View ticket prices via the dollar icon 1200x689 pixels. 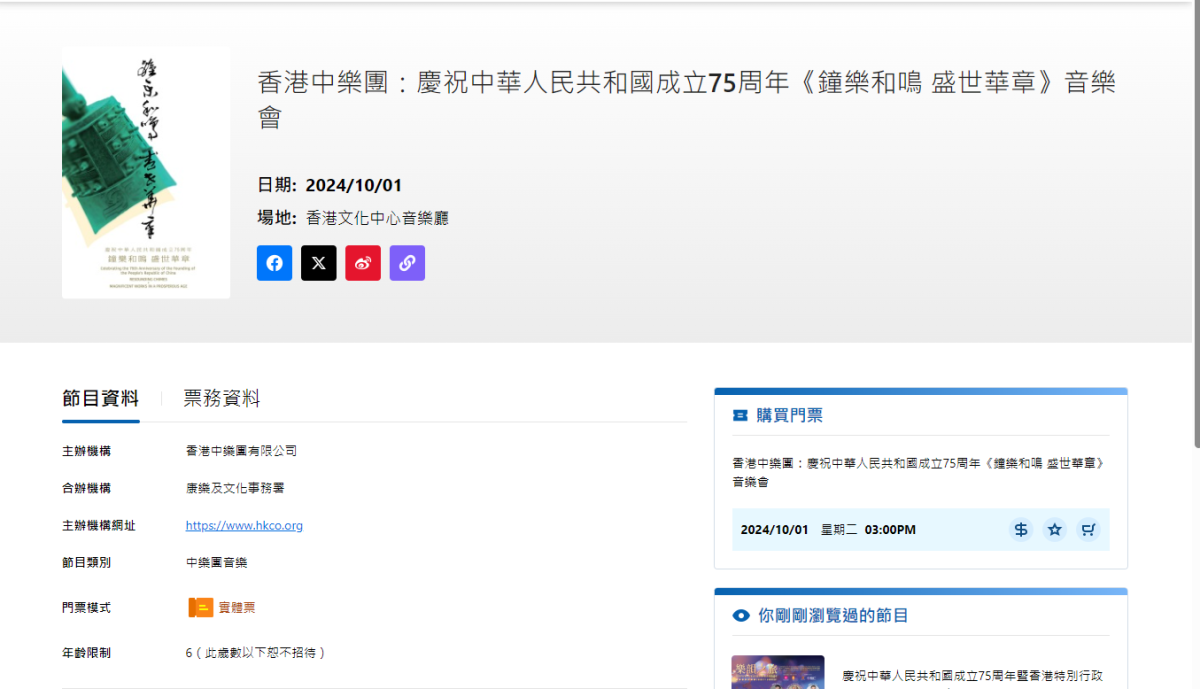(x=1020, y=530)
